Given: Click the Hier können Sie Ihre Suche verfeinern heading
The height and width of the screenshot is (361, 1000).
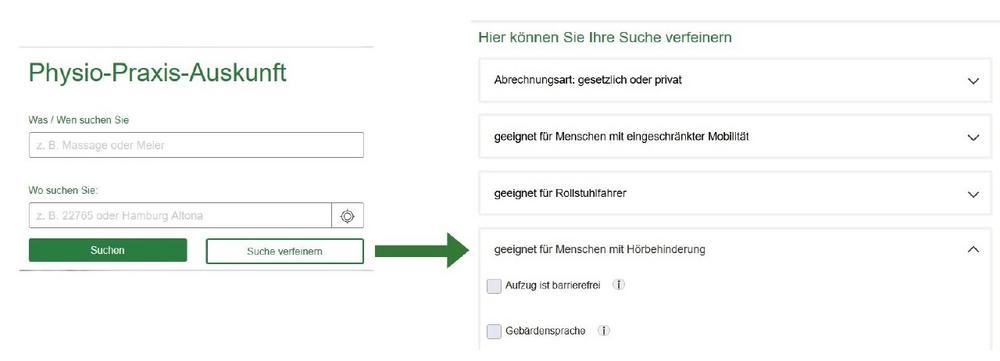Looking at the screenshot, I should pos(605,38).
